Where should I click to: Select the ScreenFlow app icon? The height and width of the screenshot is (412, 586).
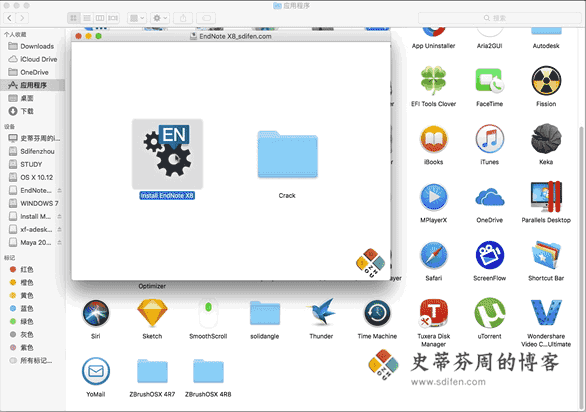(490, 255)
